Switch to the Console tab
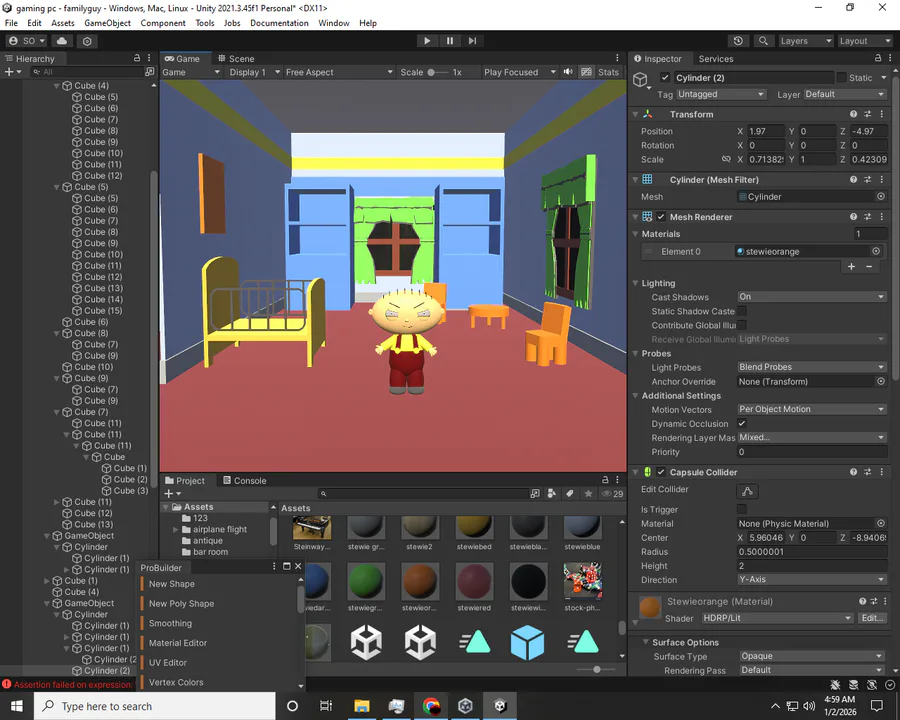Screen dimensions: 900x720 click(x=245, y=481)
